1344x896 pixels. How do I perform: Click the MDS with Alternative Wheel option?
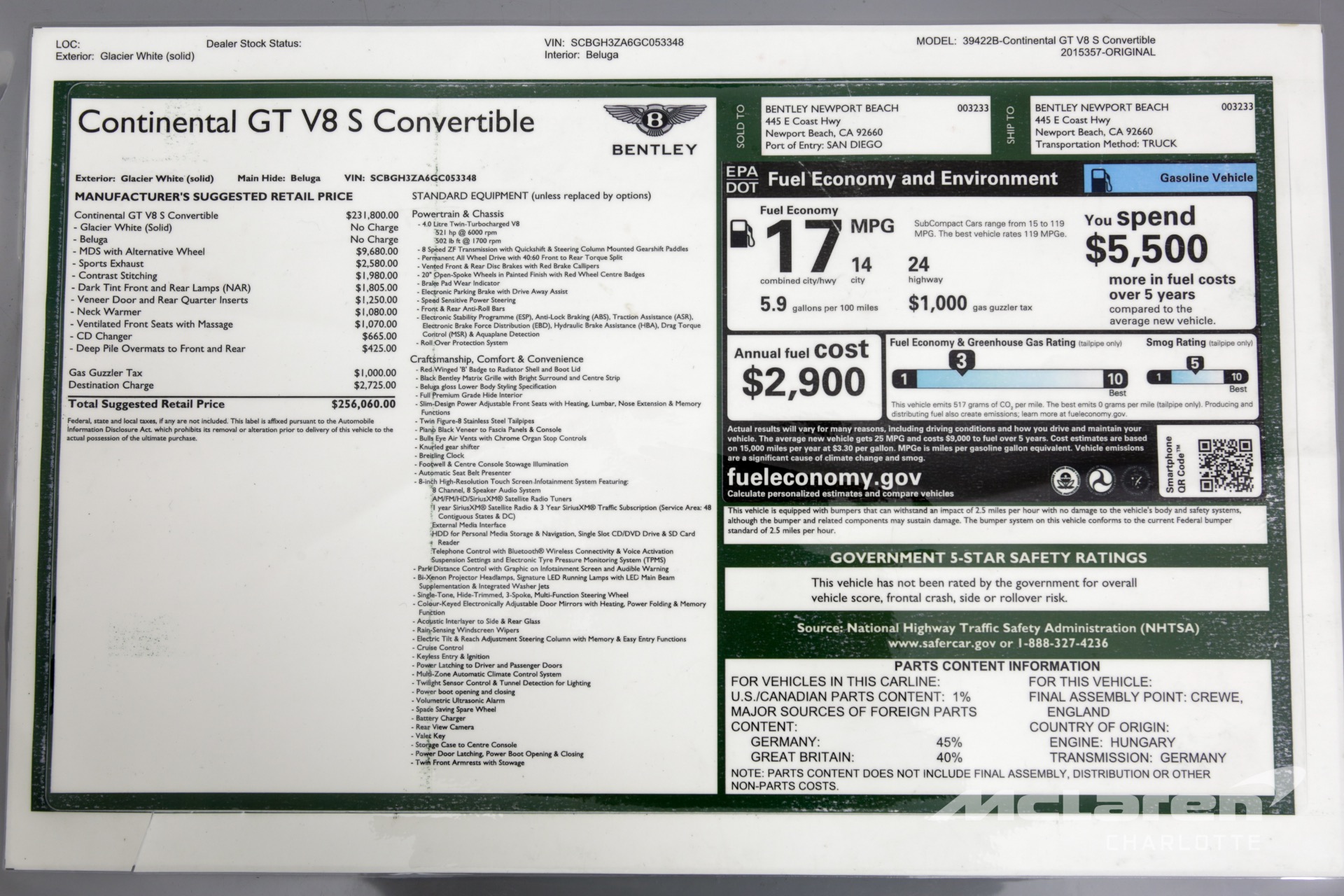pos(236,251)
